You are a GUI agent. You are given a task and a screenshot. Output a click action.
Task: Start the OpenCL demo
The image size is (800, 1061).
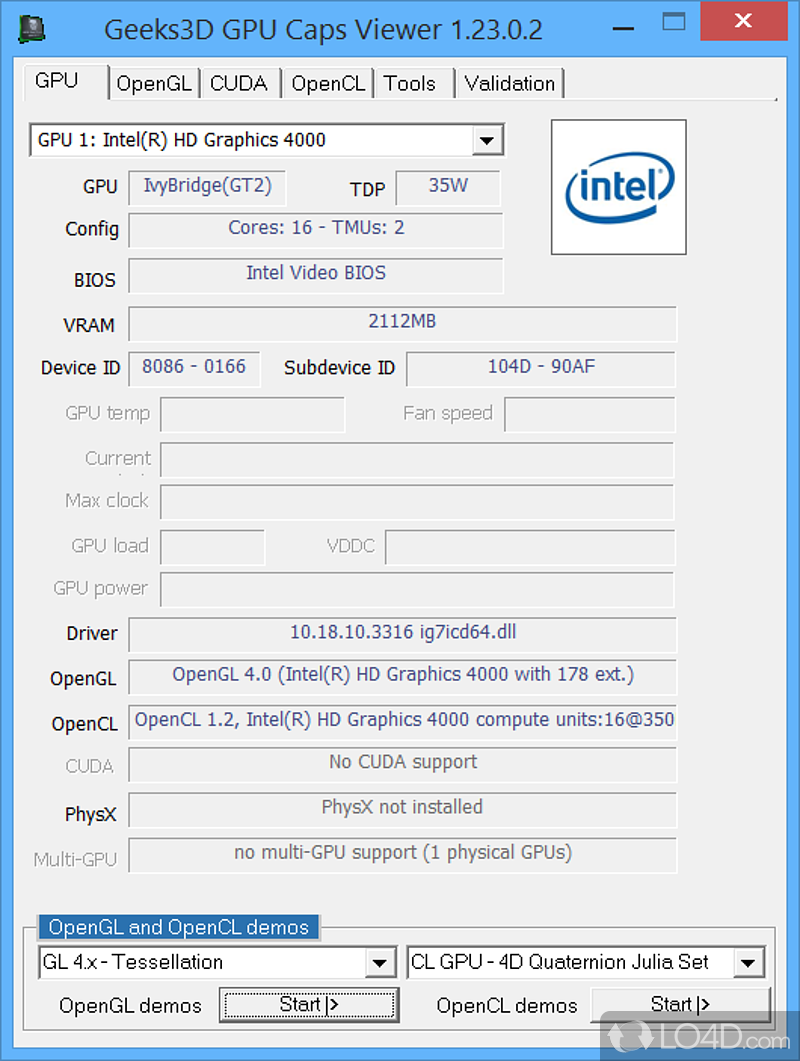[680, 1005]
